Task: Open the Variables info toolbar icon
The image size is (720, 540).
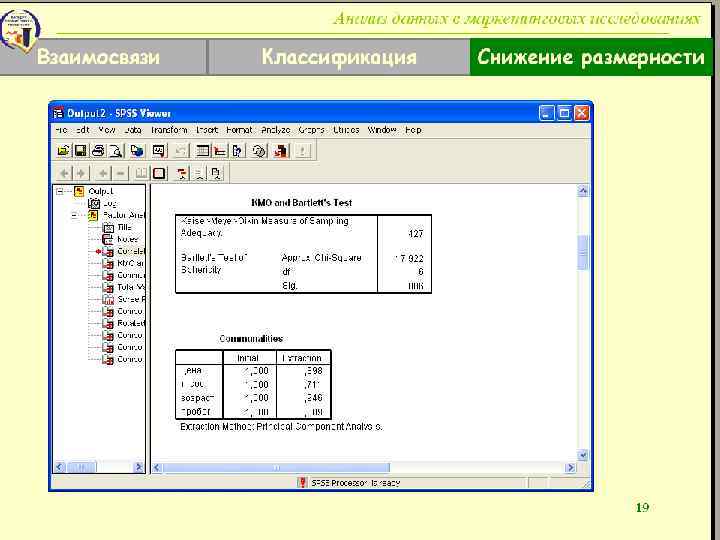Action: click(237, 151)
